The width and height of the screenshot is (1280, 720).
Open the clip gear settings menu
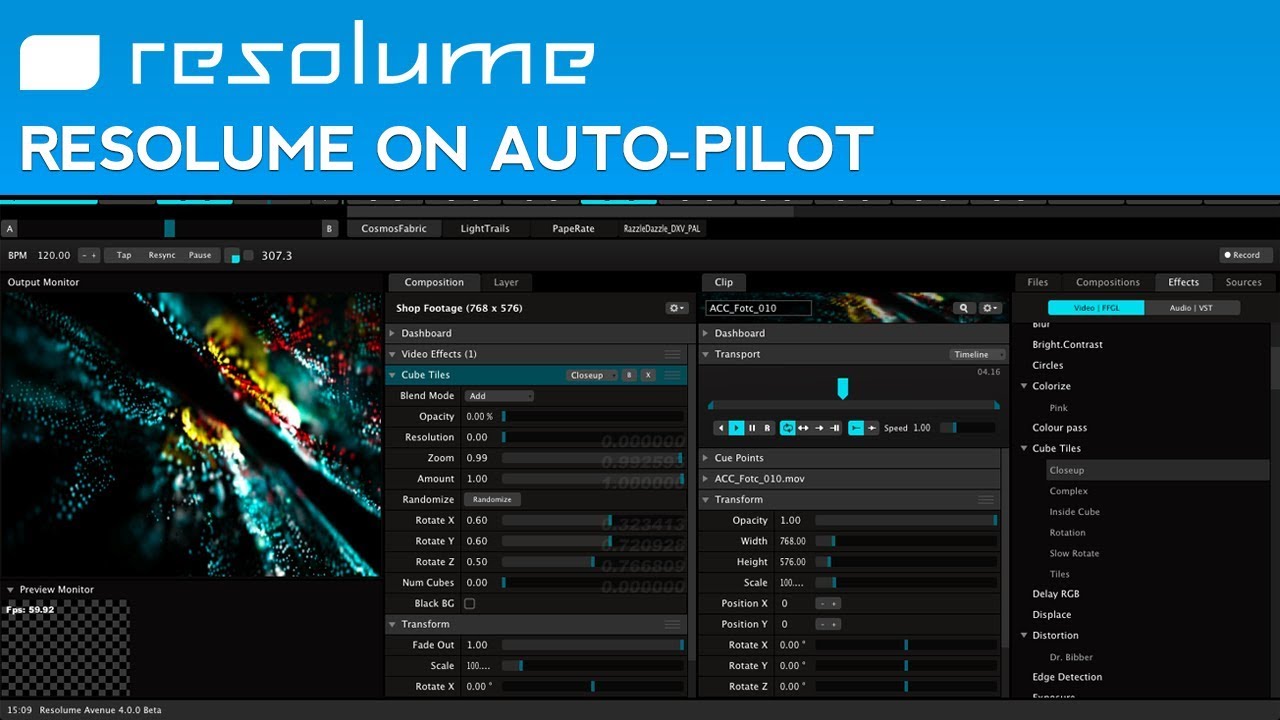tap(991, 308)
